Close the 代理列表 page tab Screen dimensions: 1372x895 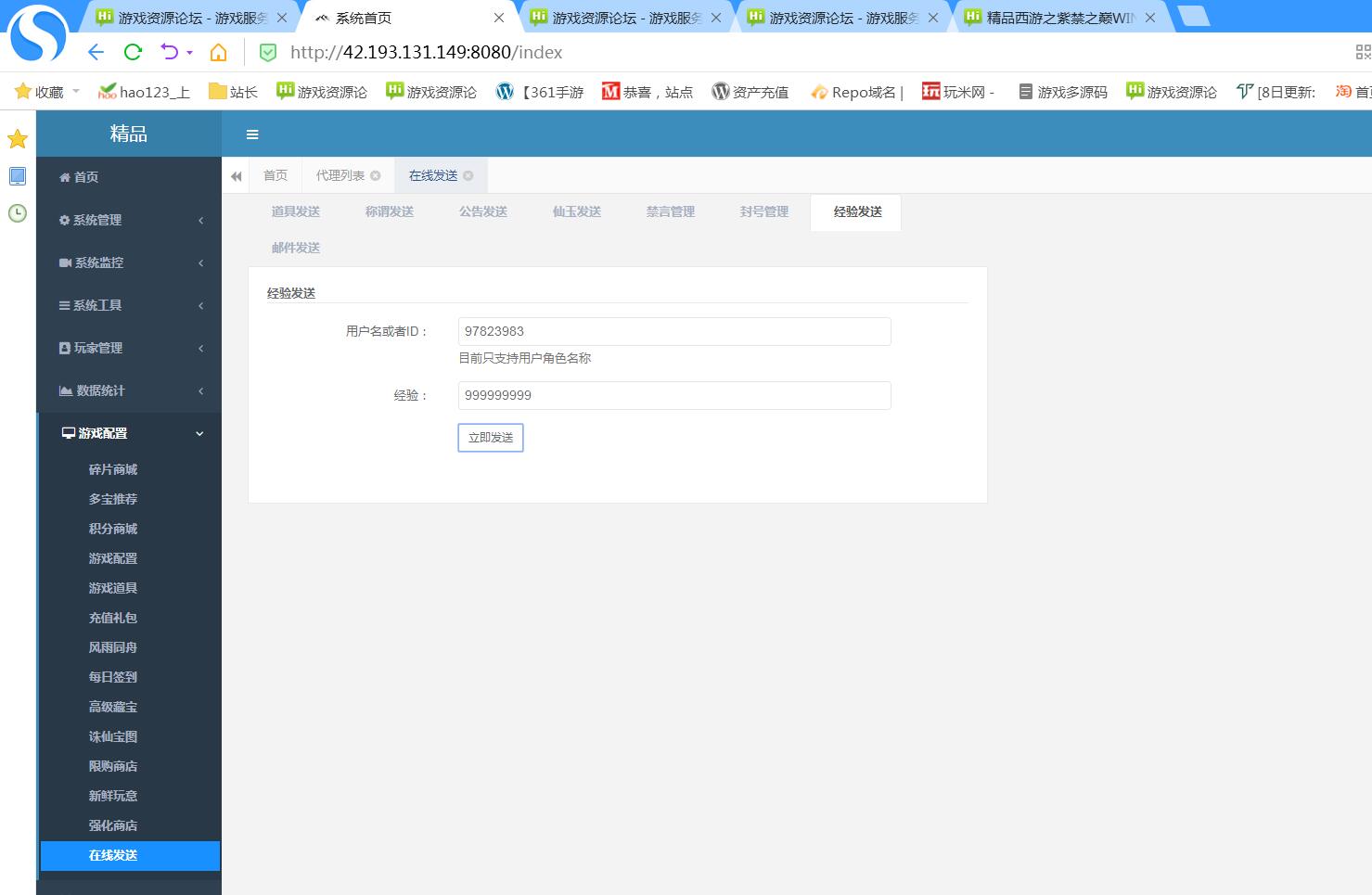coord(376,176)
